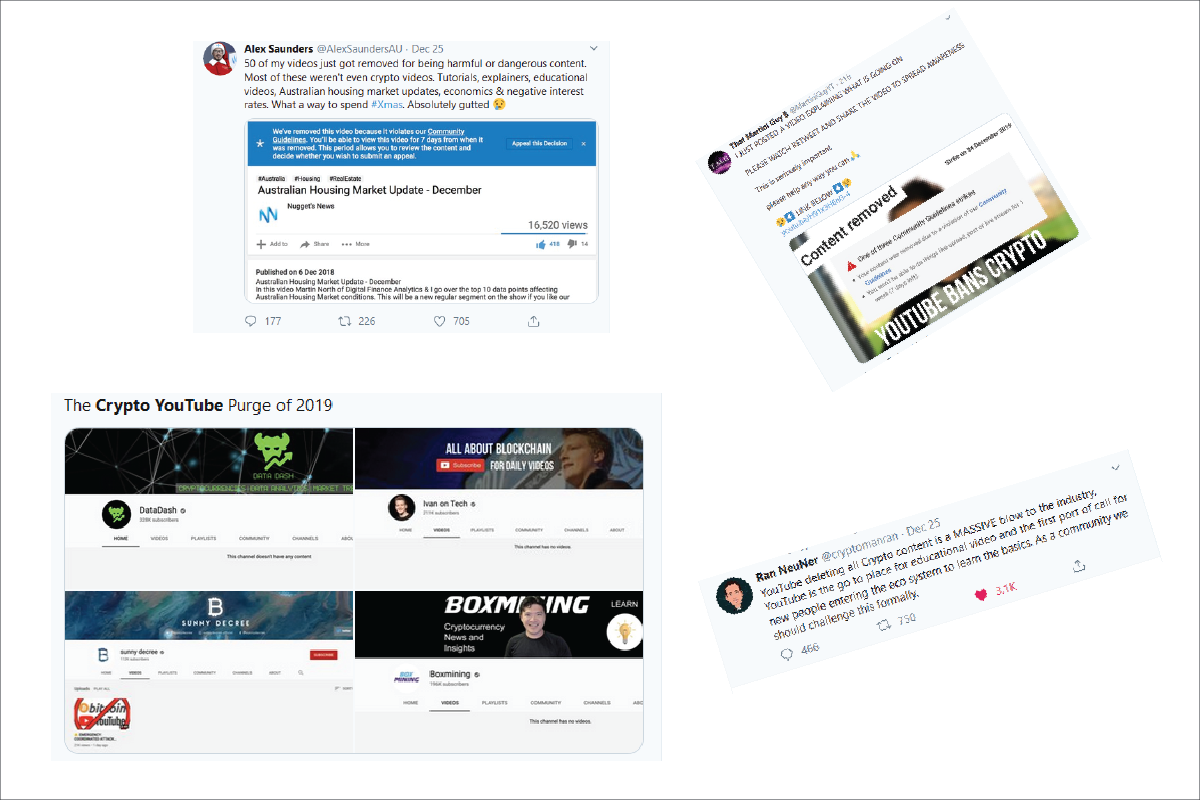Screen dimensions: 1200x800
Task: Click thumbs down on the Housing Market video
Action: 572,243
